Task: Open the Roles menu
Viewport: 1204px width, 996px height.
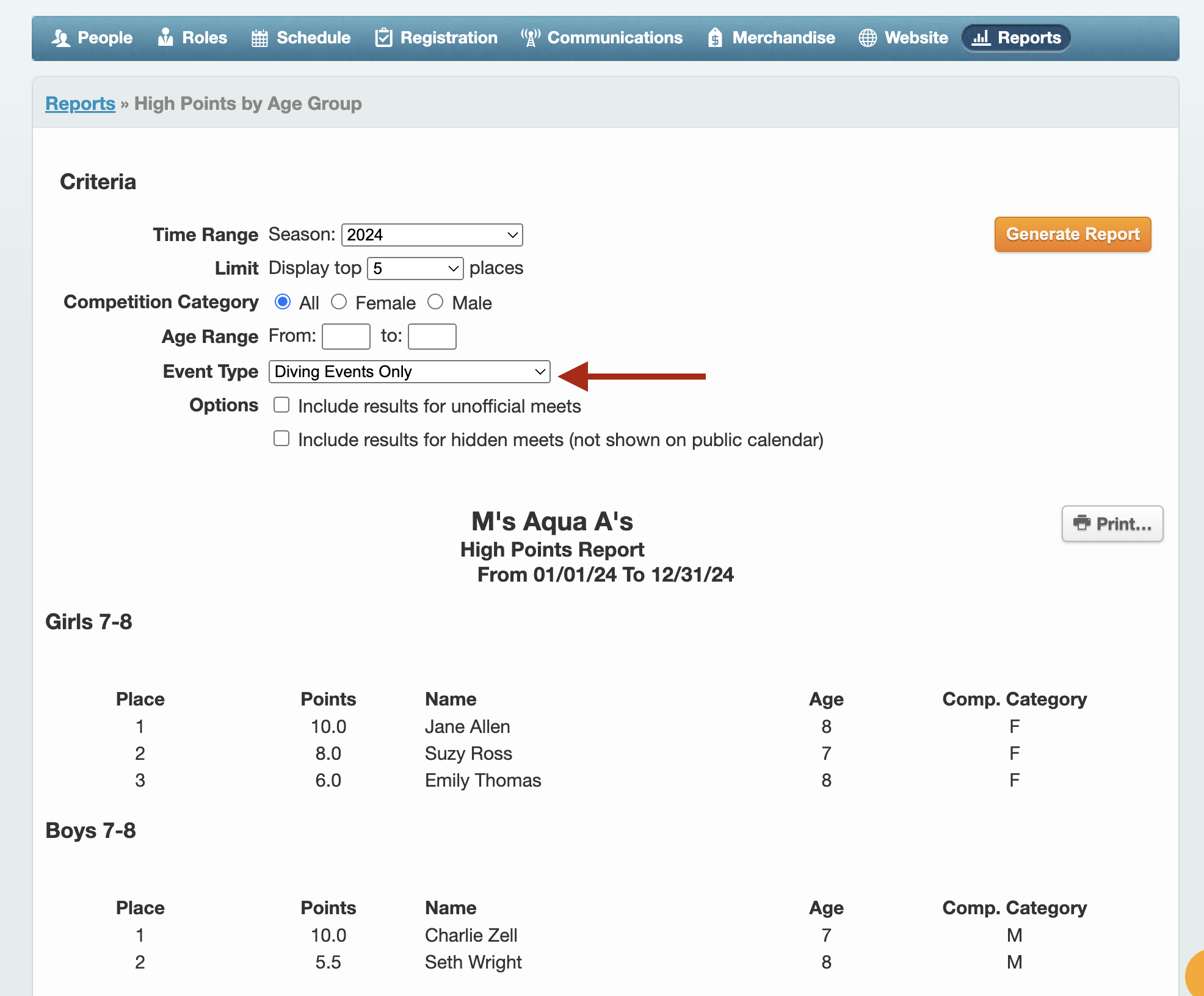Action: pyautogui.click(x=192, y=38)
